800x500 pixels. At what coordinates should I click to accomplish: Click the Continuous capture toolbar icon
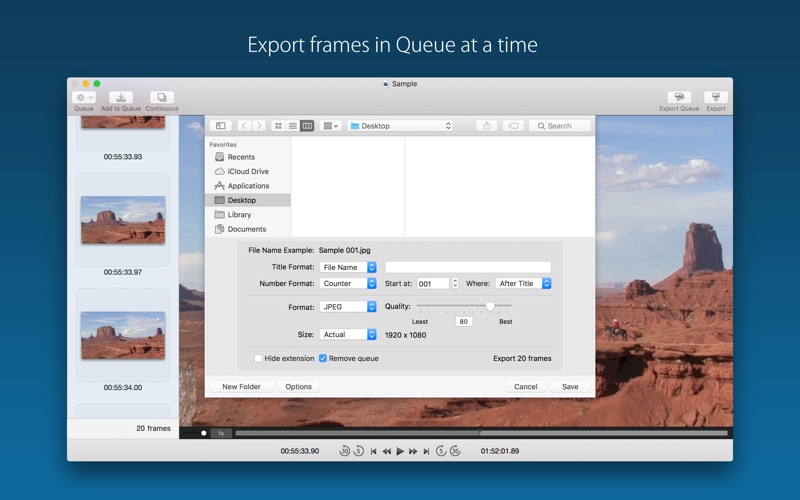coord(161,98)
